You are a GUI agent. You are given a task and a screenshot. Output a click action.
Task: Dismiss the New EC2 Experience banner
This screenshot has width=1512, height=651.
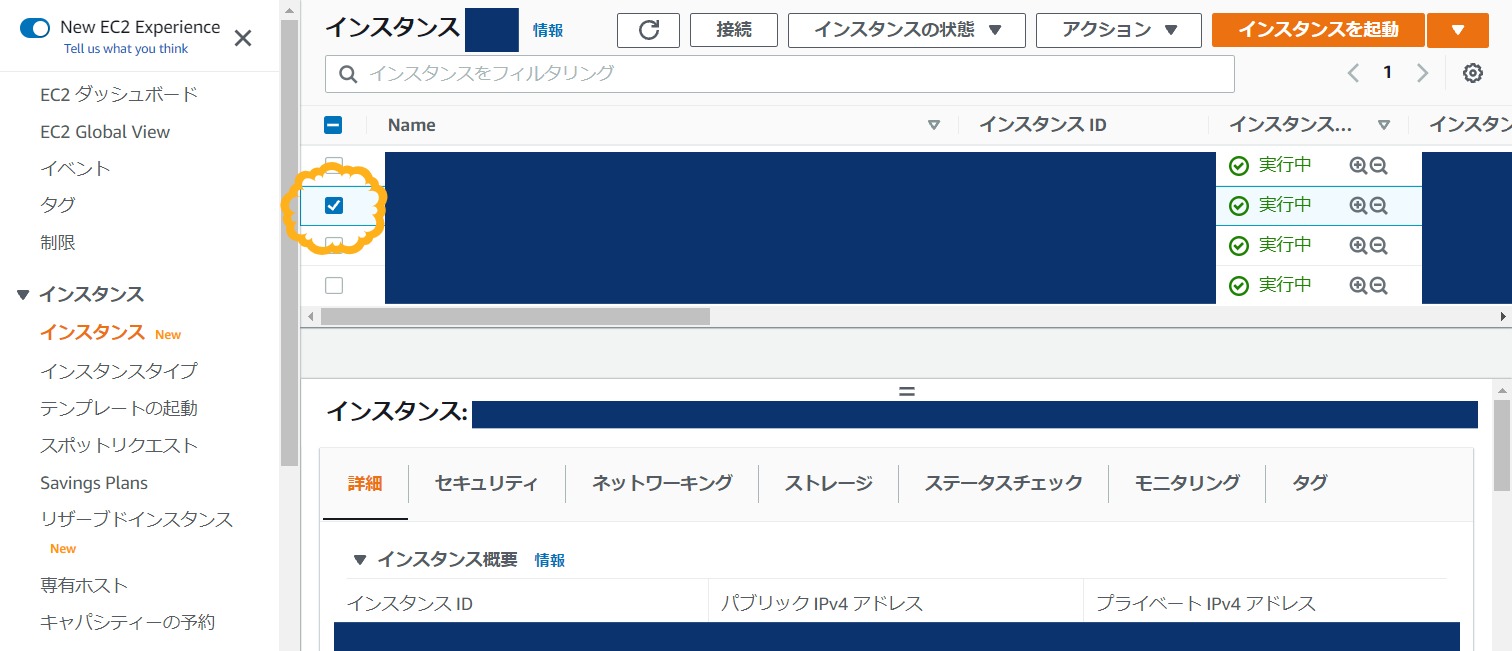click(242, 37)
